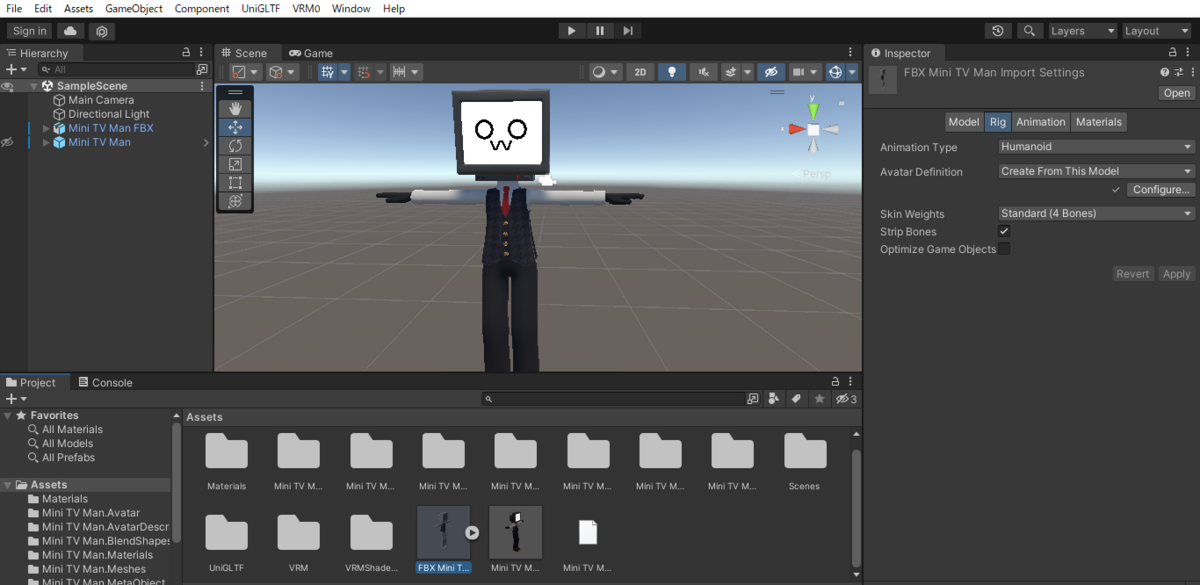Select Main Camera in Hierarchy
Viewport: 1200px width, 585px height.
[x=101, y=100]
